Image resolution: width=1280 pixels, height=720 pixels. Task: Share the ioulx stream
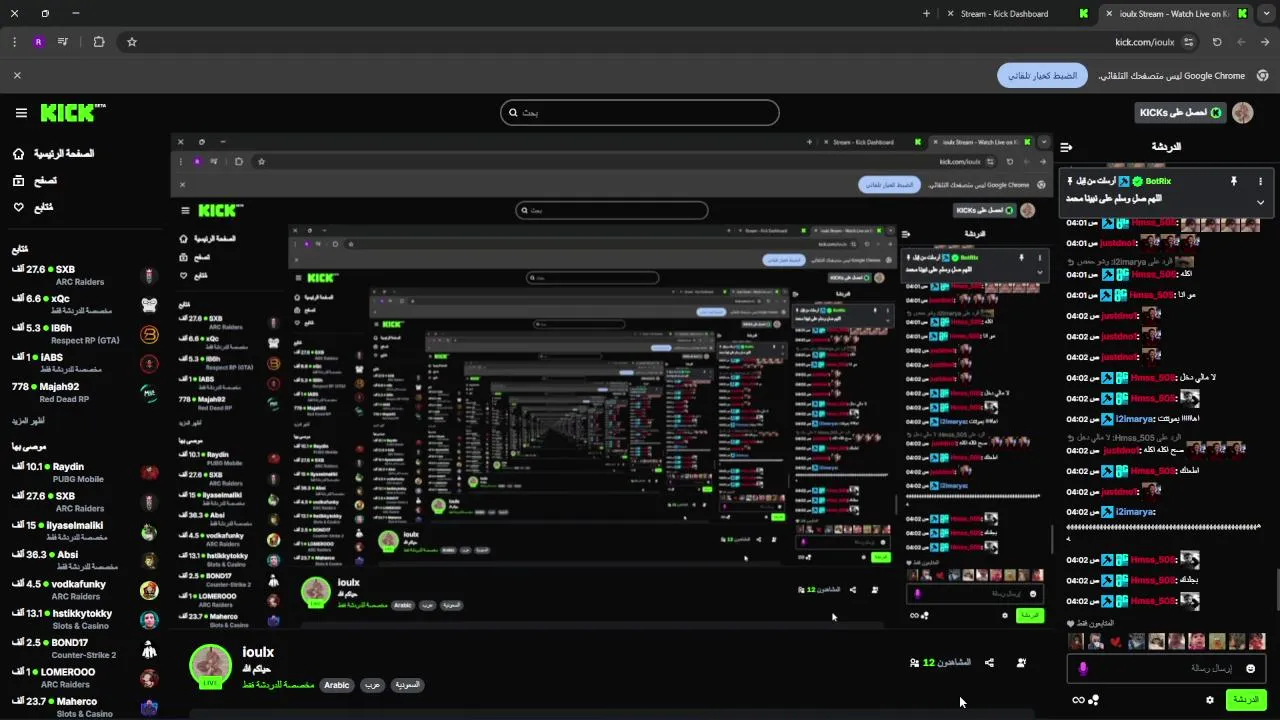989,663
